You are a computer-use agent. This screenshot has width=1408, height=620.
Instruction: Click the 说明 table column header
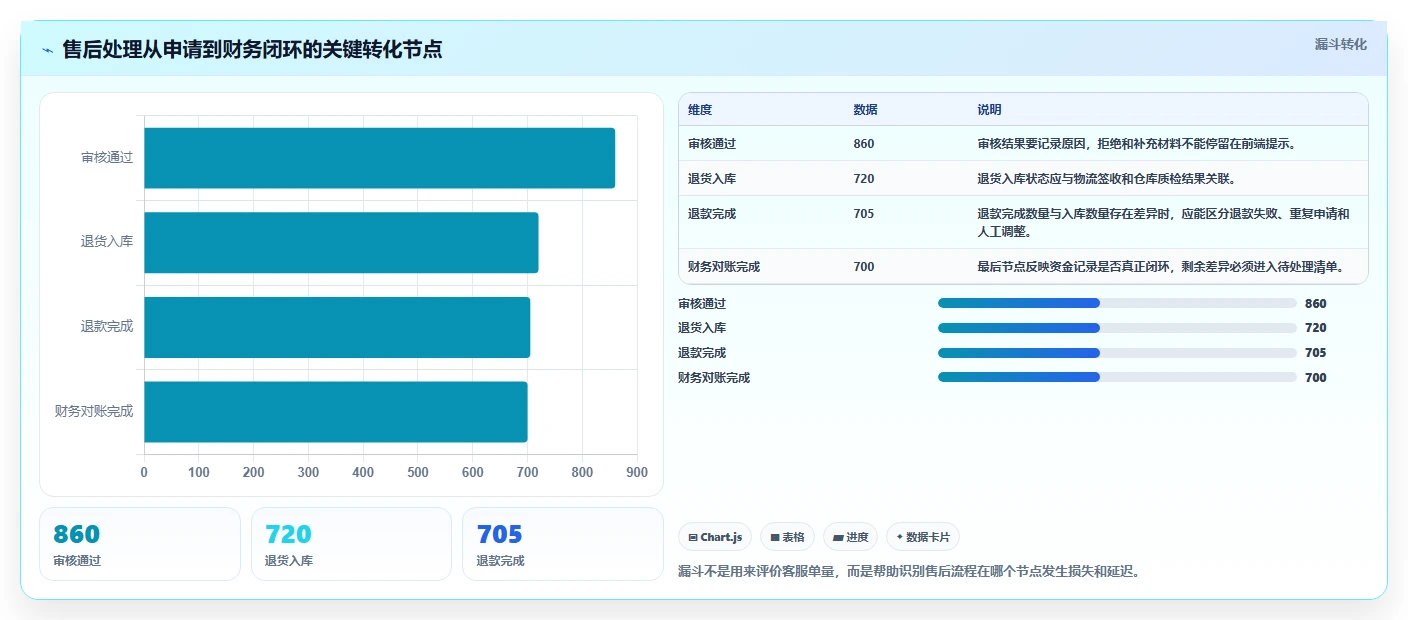point(990,110)
